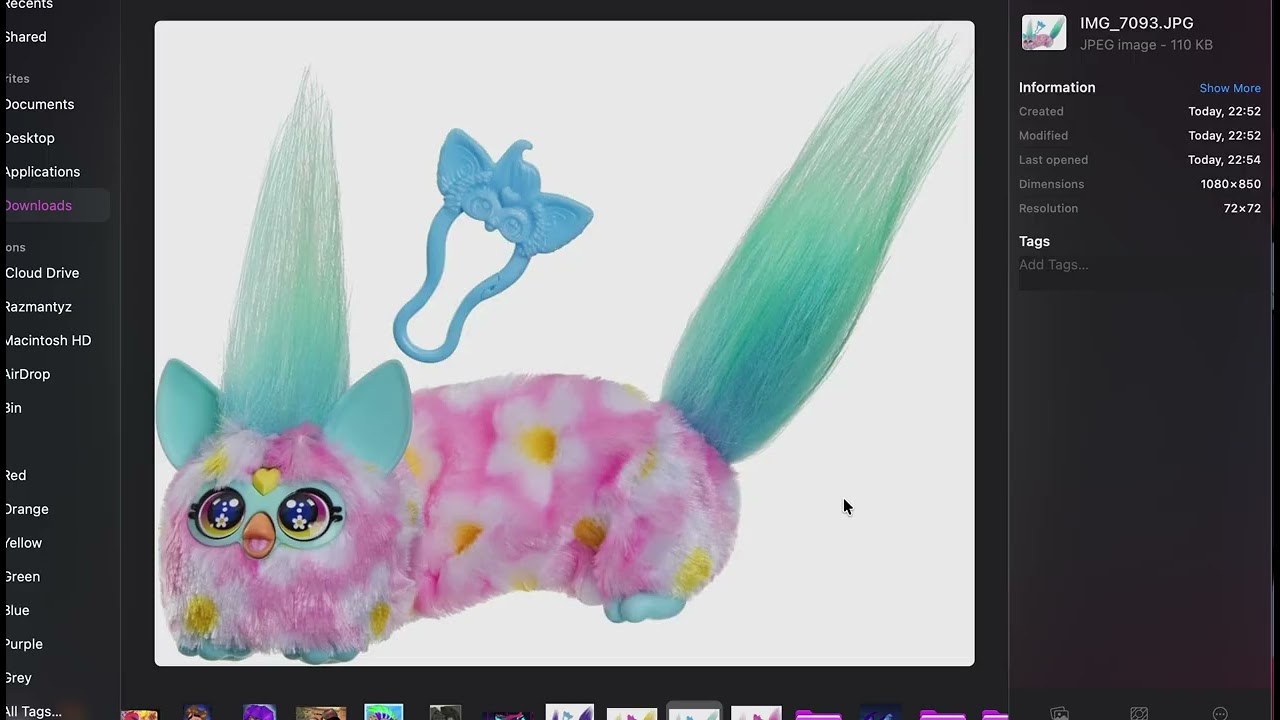Filter by the Blue tag
Screen dimensions: 1280x720
(x=17, y=610)
